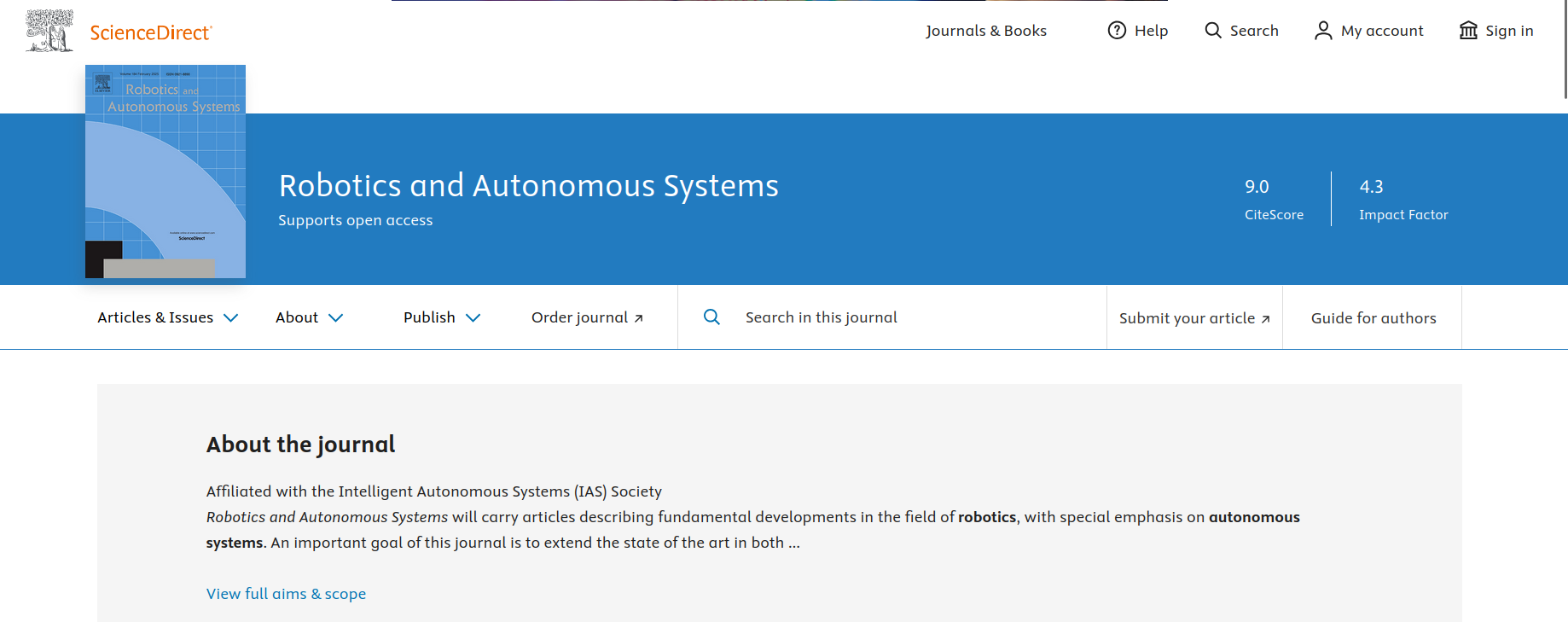Click the Help question mark icon
1568x622 pixels.
(x=1117, y=31)
